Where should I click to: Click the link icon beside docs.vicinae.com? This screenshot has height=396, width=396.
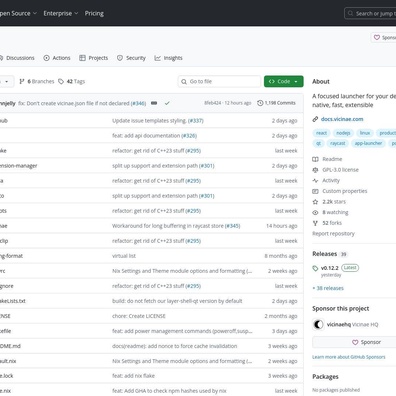click(315, 119)
